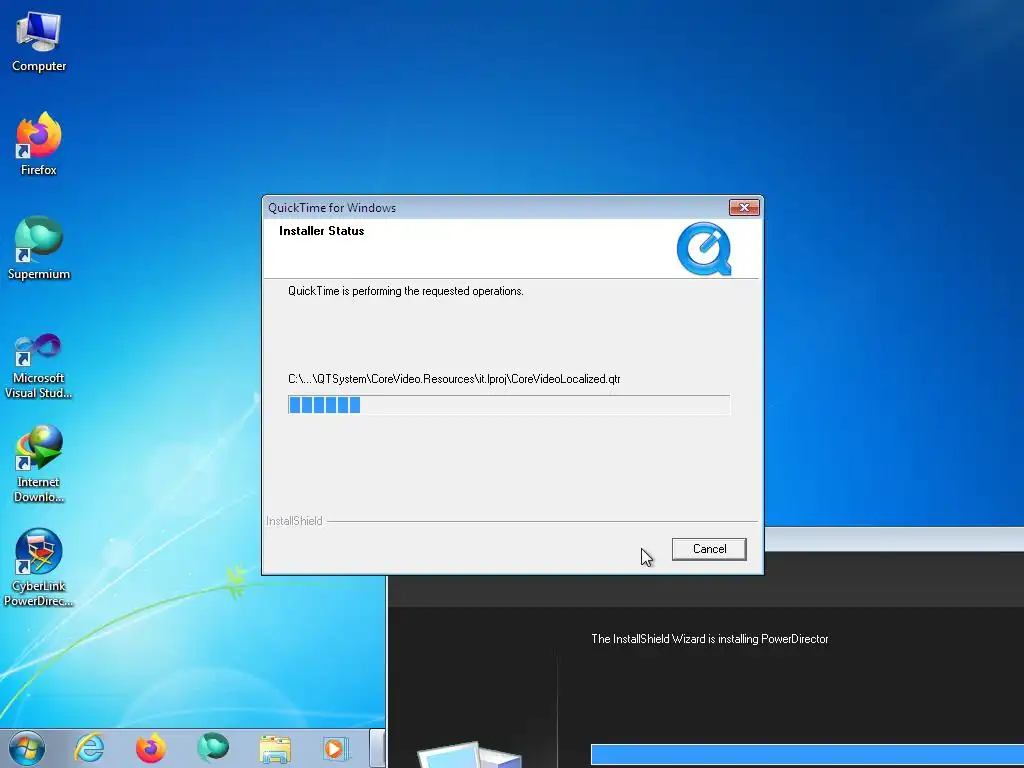Open Windows Media Player from the taskbar
1024x768 pixels.
pos(336,748)
